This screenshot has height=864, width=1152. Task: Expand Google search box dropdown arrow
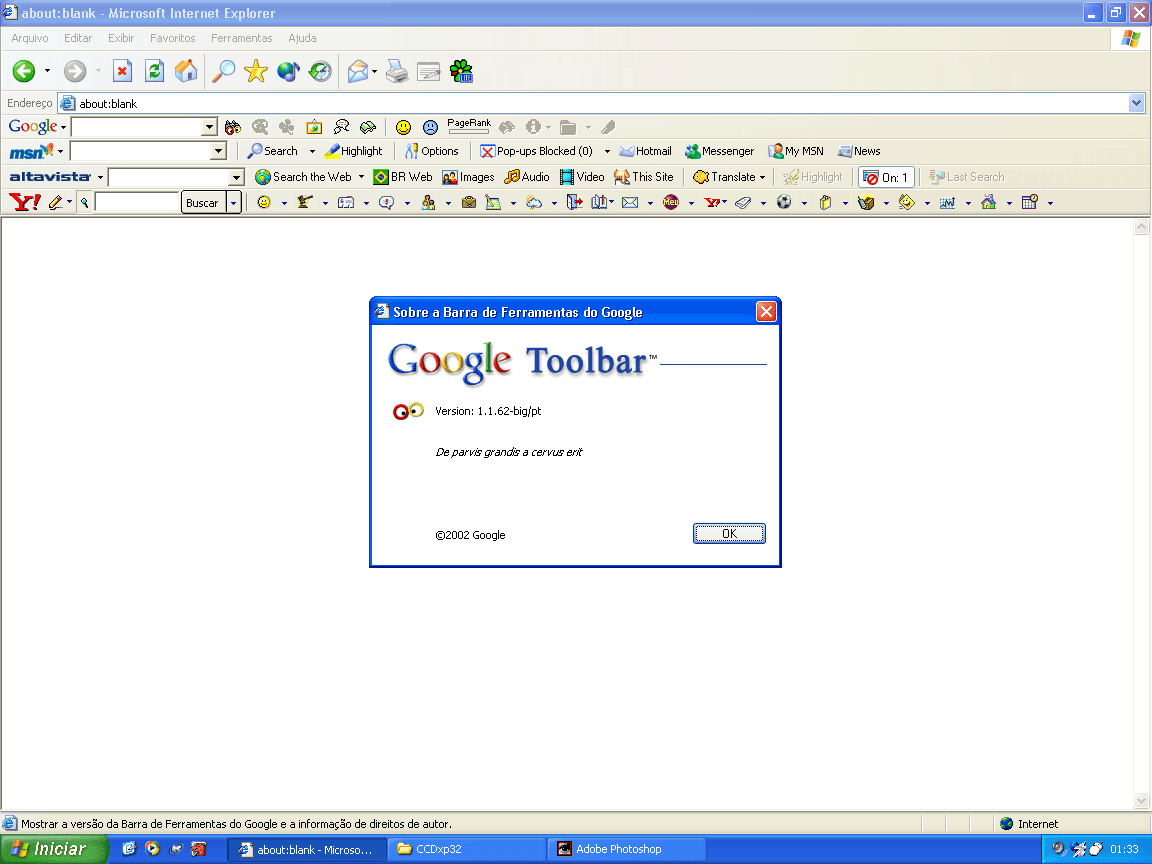209,127
